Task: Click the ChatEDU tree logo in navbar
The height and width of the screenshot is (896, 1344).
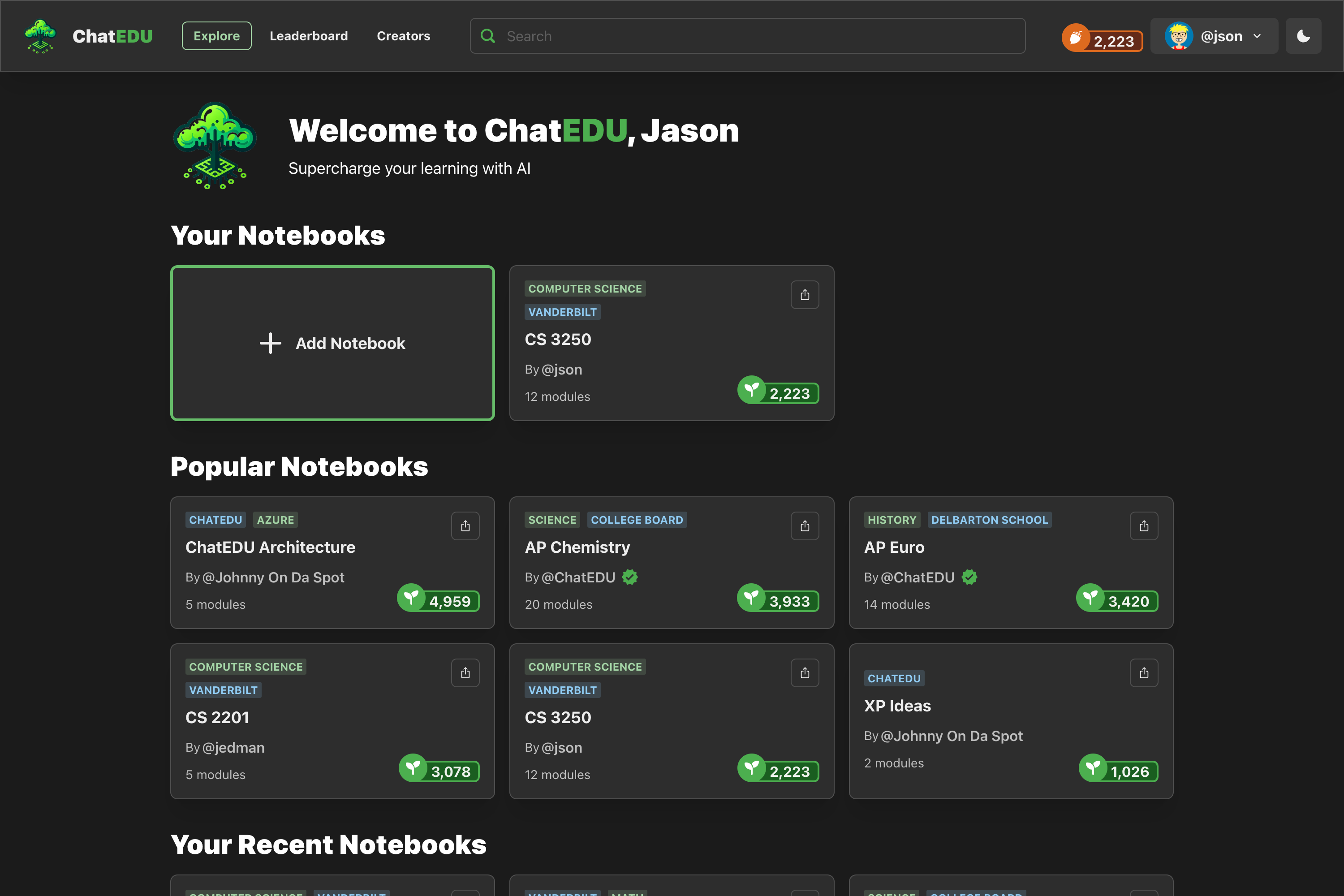Action: 40,36
